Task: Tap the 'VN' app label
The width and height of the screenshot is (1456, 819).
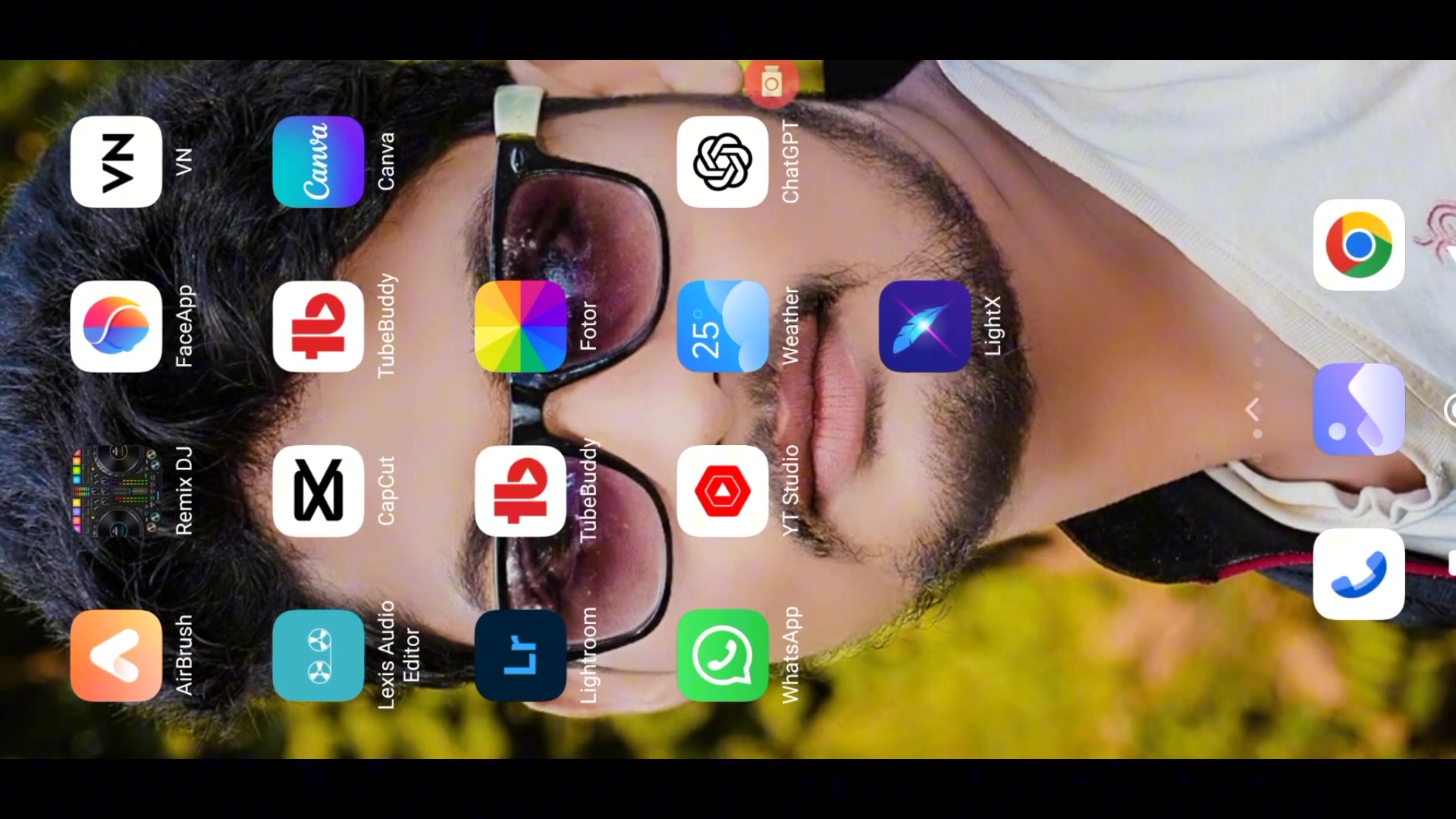Action: pos(184,162)
